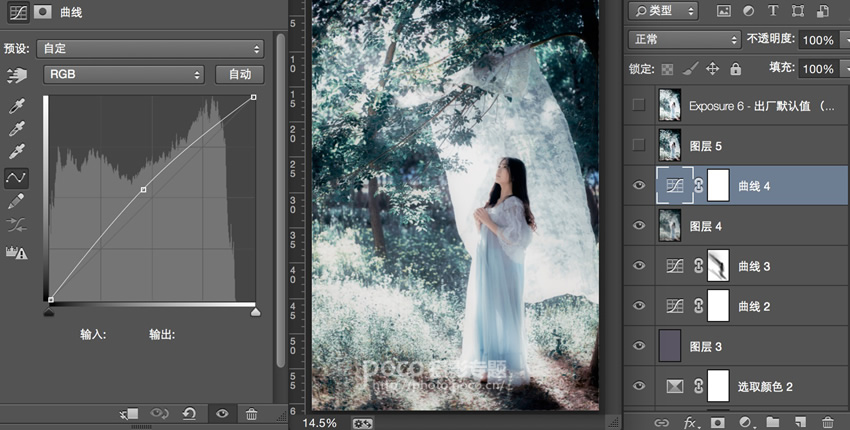850x430 pixels.
Task: Show the Exposure 6 layer visibility box
Action: (639, 105)
